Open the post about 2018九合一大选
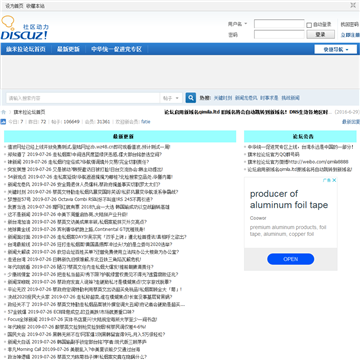The height and width of the screenshot is (360, 360). pyautogui.click(x=89, y=207)
